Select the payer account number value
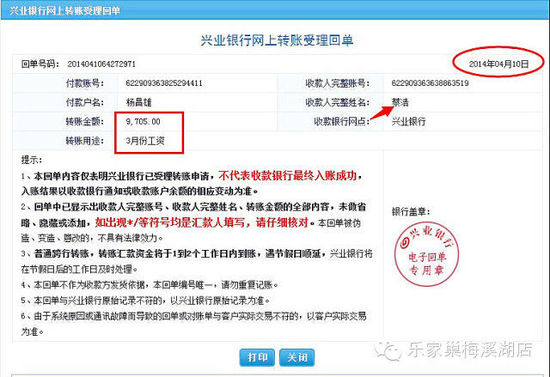Viewport: 550px width, 377px height. (x=164, y=83)
